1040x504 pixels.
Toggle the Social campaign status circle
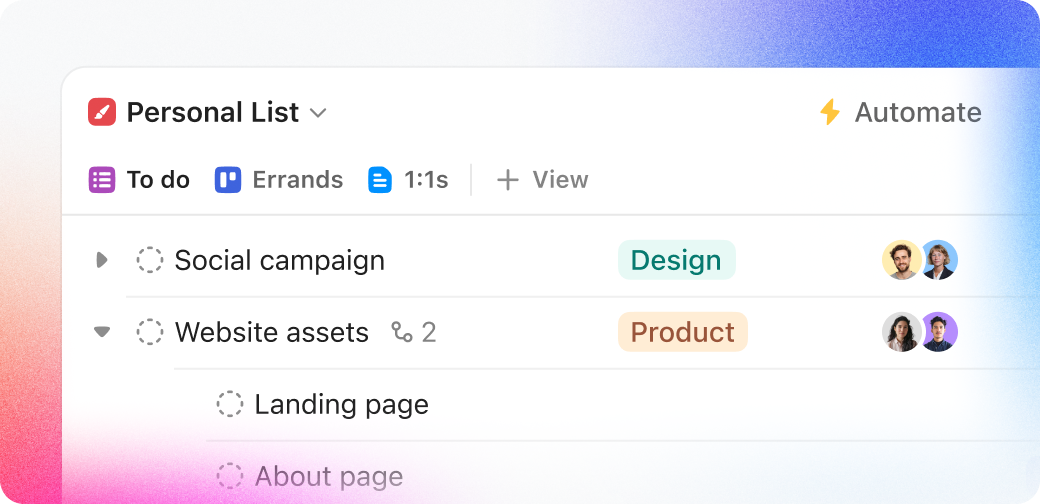[150, 260]
